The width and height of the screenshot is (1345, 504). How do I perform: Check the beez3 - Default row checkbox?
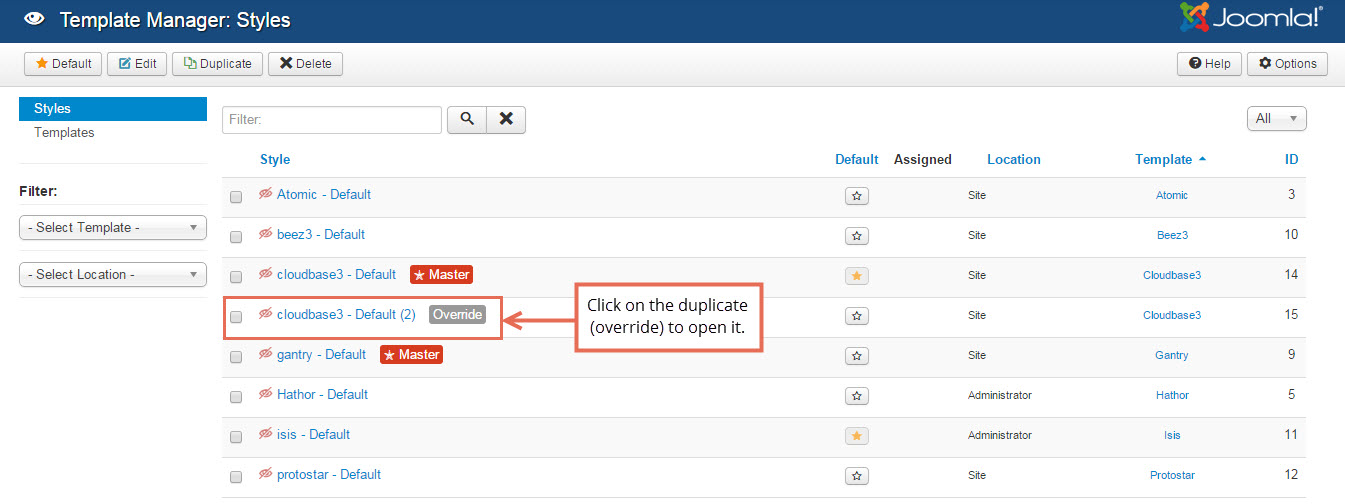236,237
